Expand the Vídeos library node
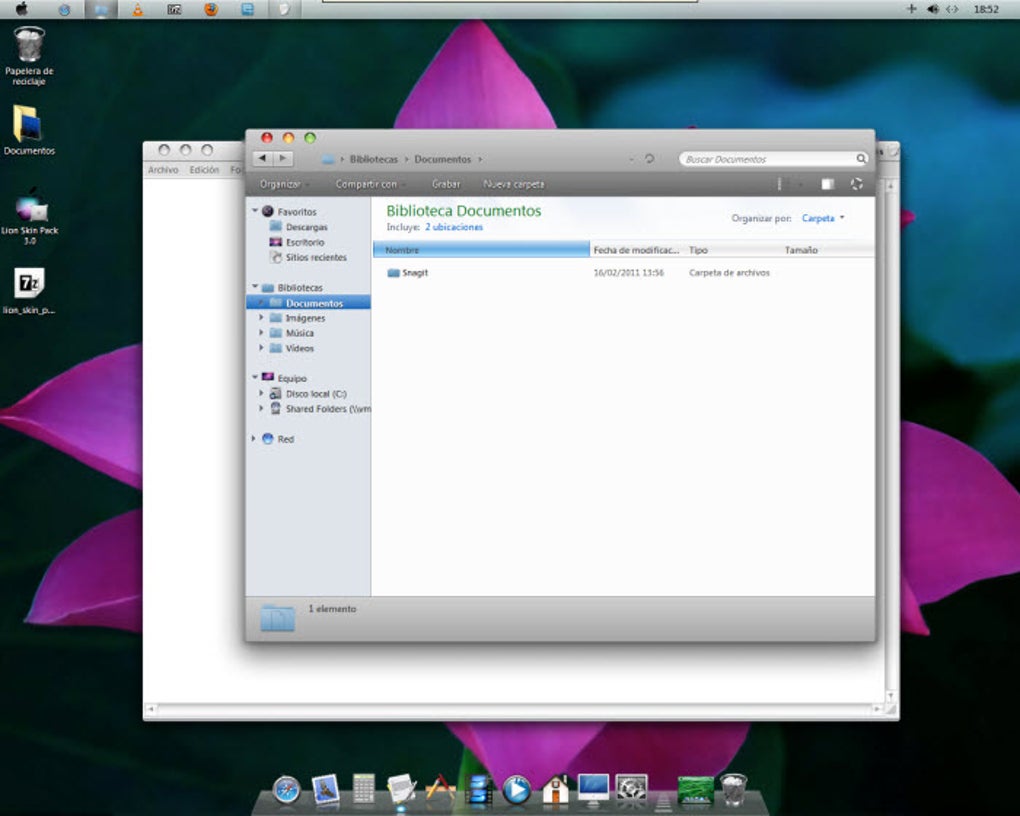 [262, 347]
